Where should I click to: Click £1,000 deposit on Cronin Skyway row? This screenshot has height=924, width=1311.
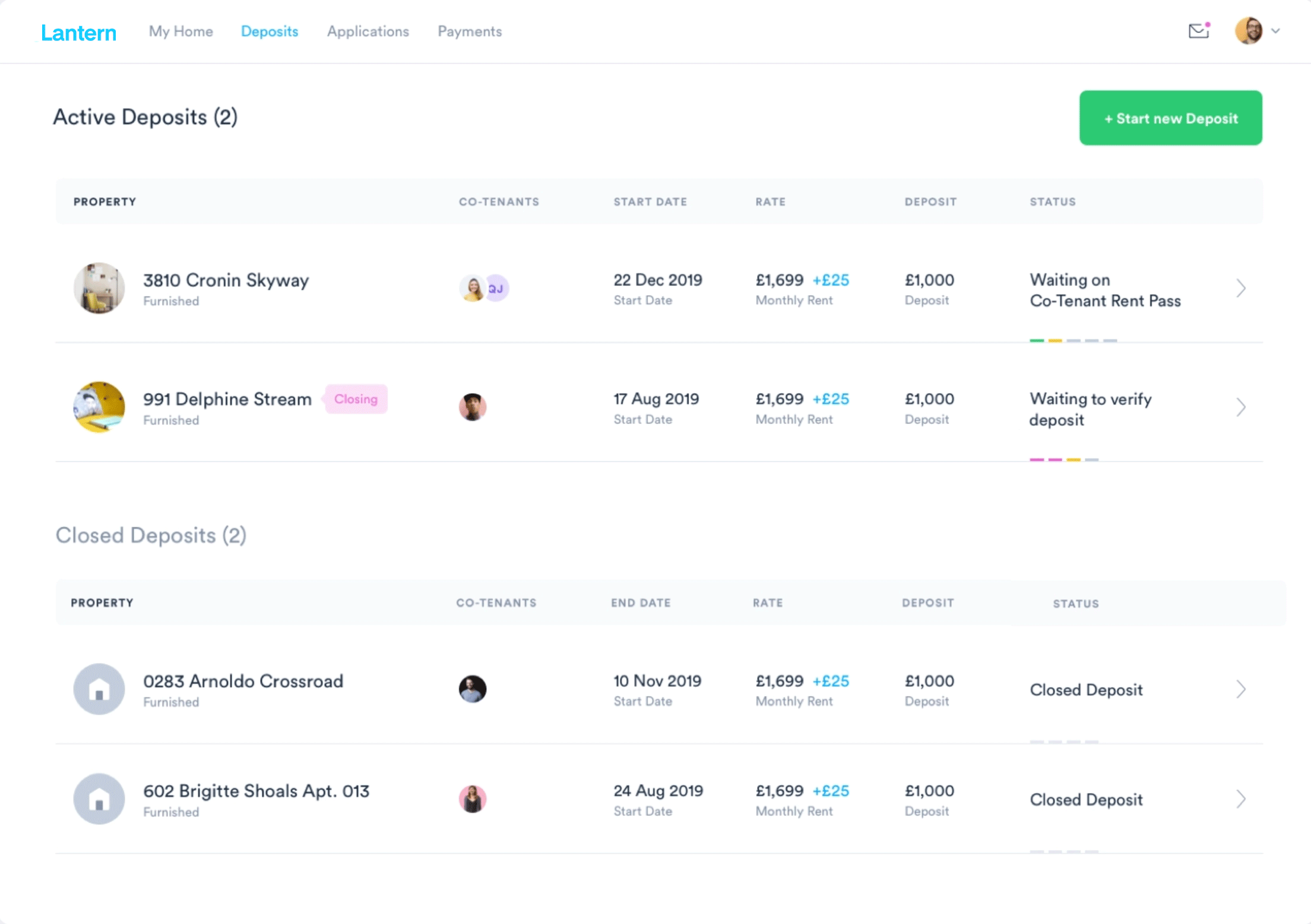(929, 280)
